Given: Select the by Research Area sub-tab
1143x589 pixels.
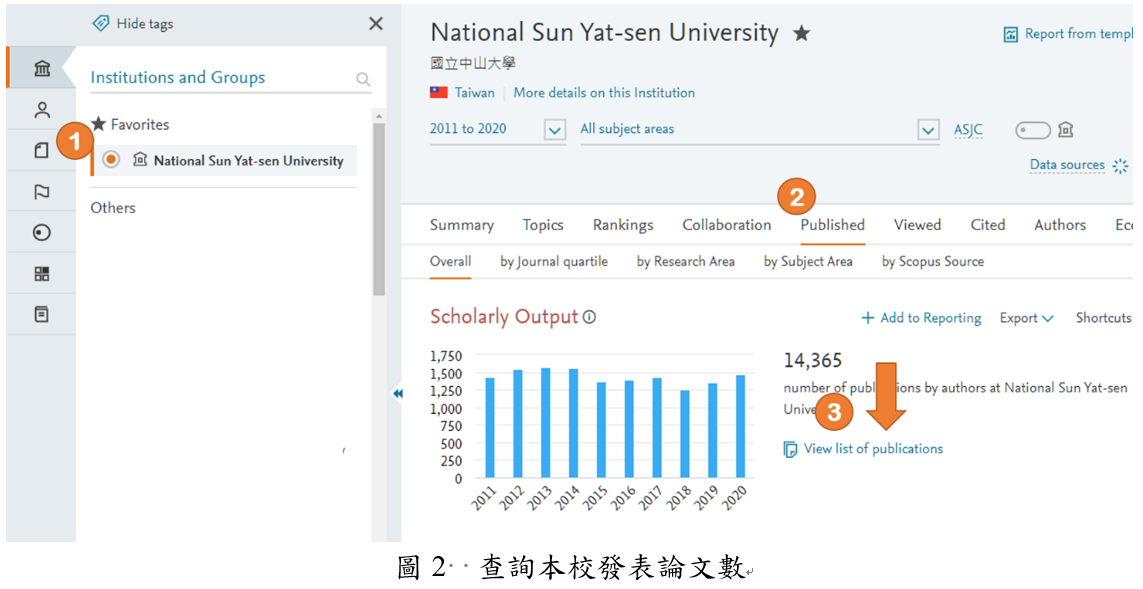Looking at the screenshot, I should pyautogui.click(x=686, y=262).
